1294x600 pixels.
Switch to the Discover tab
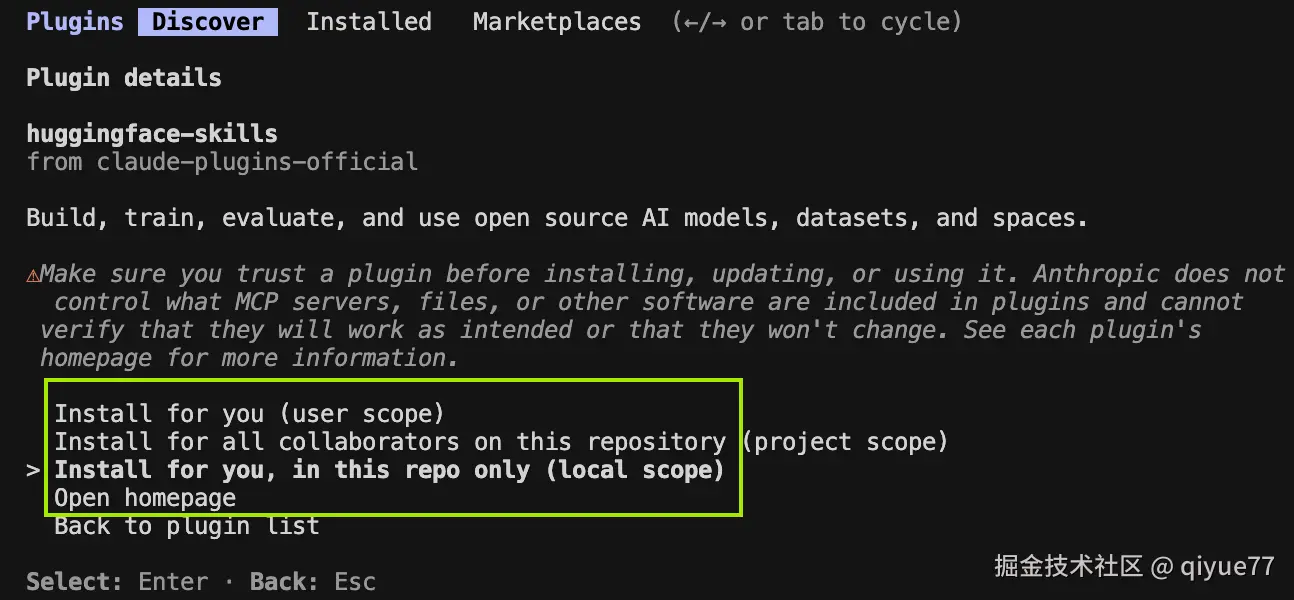[x=208, y=22]
